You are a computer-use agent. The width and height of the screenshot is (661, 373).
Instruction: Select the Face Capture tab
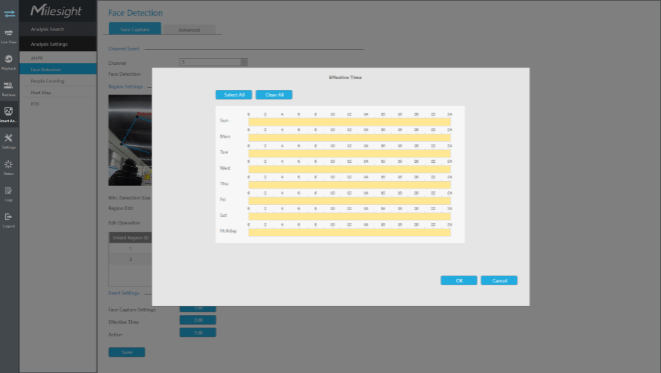pyautogui.click(x=135, y=29)
